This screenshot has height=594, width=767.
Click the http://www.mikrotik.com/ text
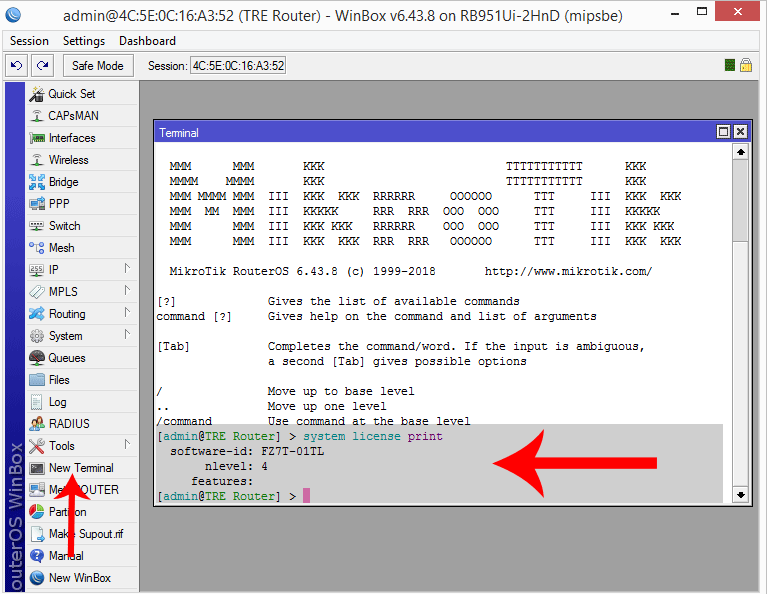tap(568, 272)
